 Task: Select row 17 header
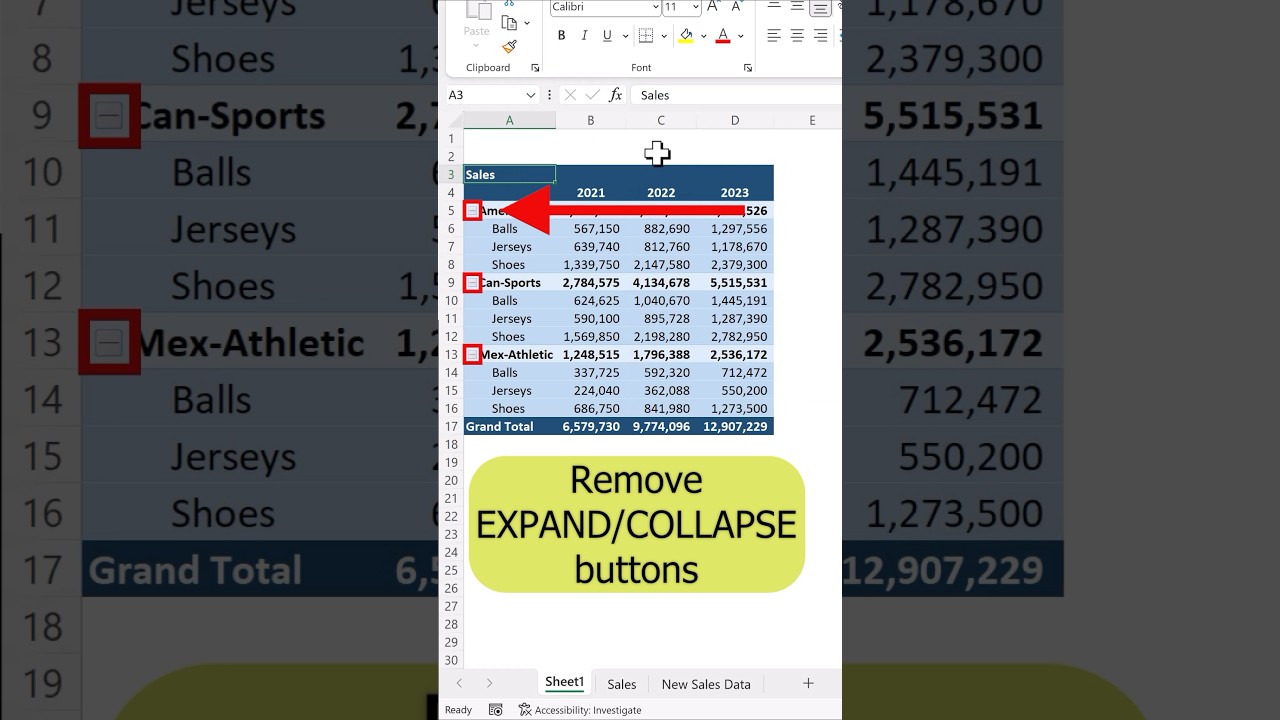coord(451,427)
